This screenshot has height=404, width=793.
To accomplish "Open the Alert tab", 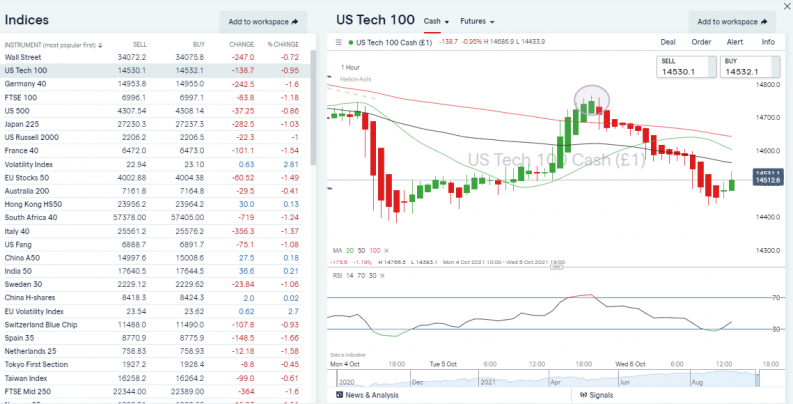I will 735,42.
